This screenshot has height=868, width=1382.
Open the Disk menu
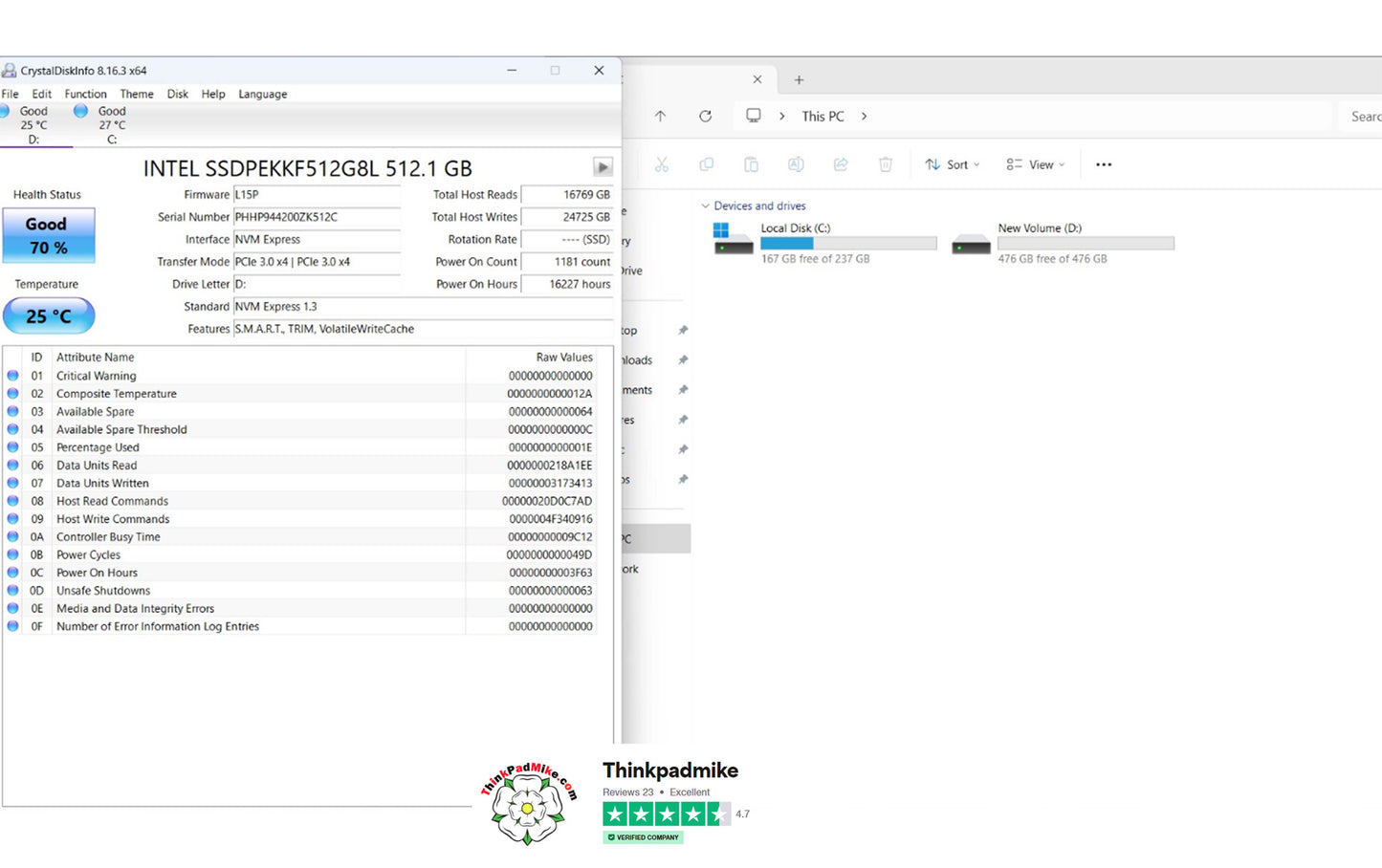[178, 94]
